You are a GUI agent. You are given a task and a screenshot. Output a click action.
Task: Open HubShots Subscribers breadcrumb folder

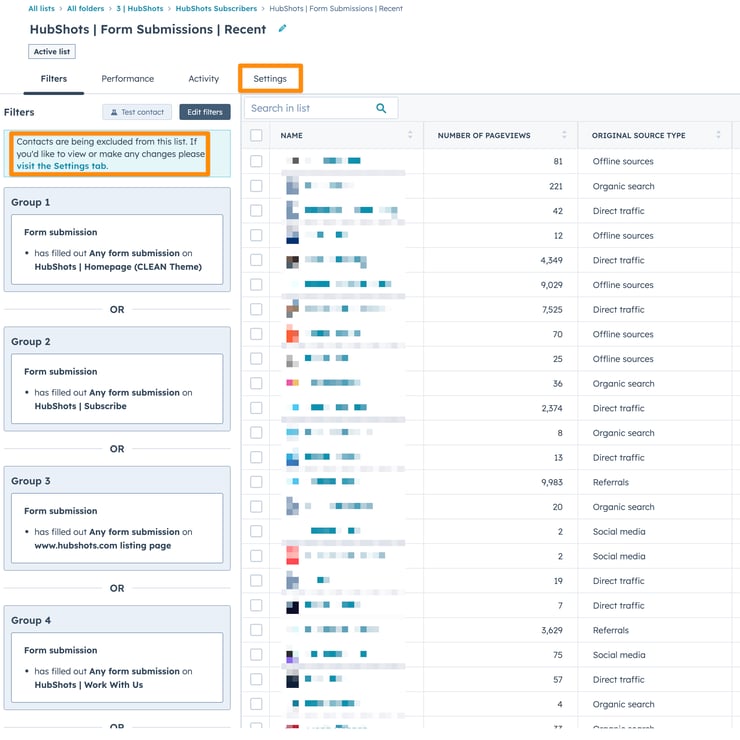[x=216, y=8]
